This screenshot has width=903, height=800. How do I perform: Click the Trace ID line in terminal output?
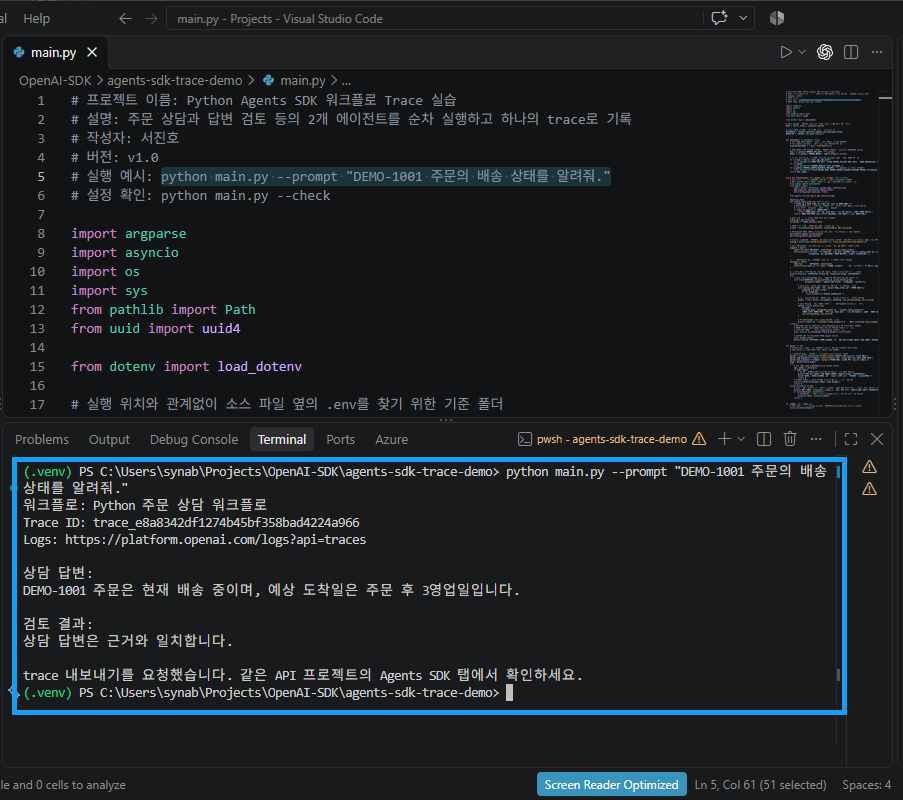click(x=191, y=523)
